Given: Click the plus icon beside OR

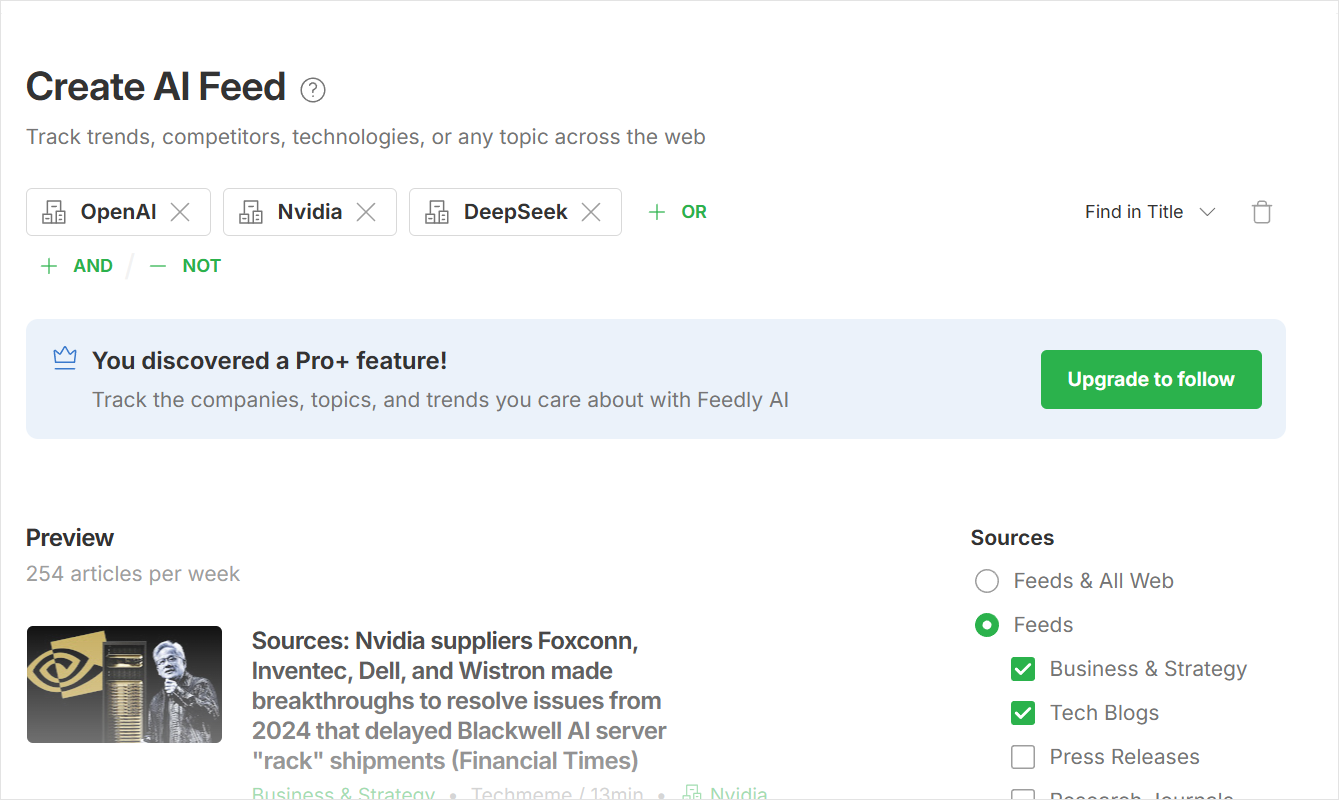Looking at the screenshot, I should pos(656,212).
